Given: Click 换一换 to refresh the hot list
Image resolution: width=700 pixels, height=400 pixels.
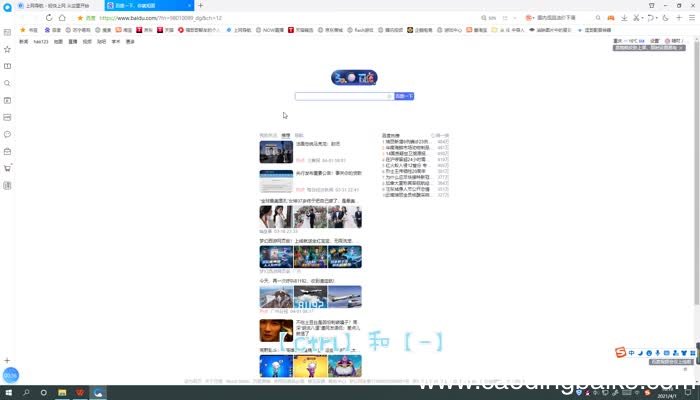Looking at the screenshot, I should 440,135.
